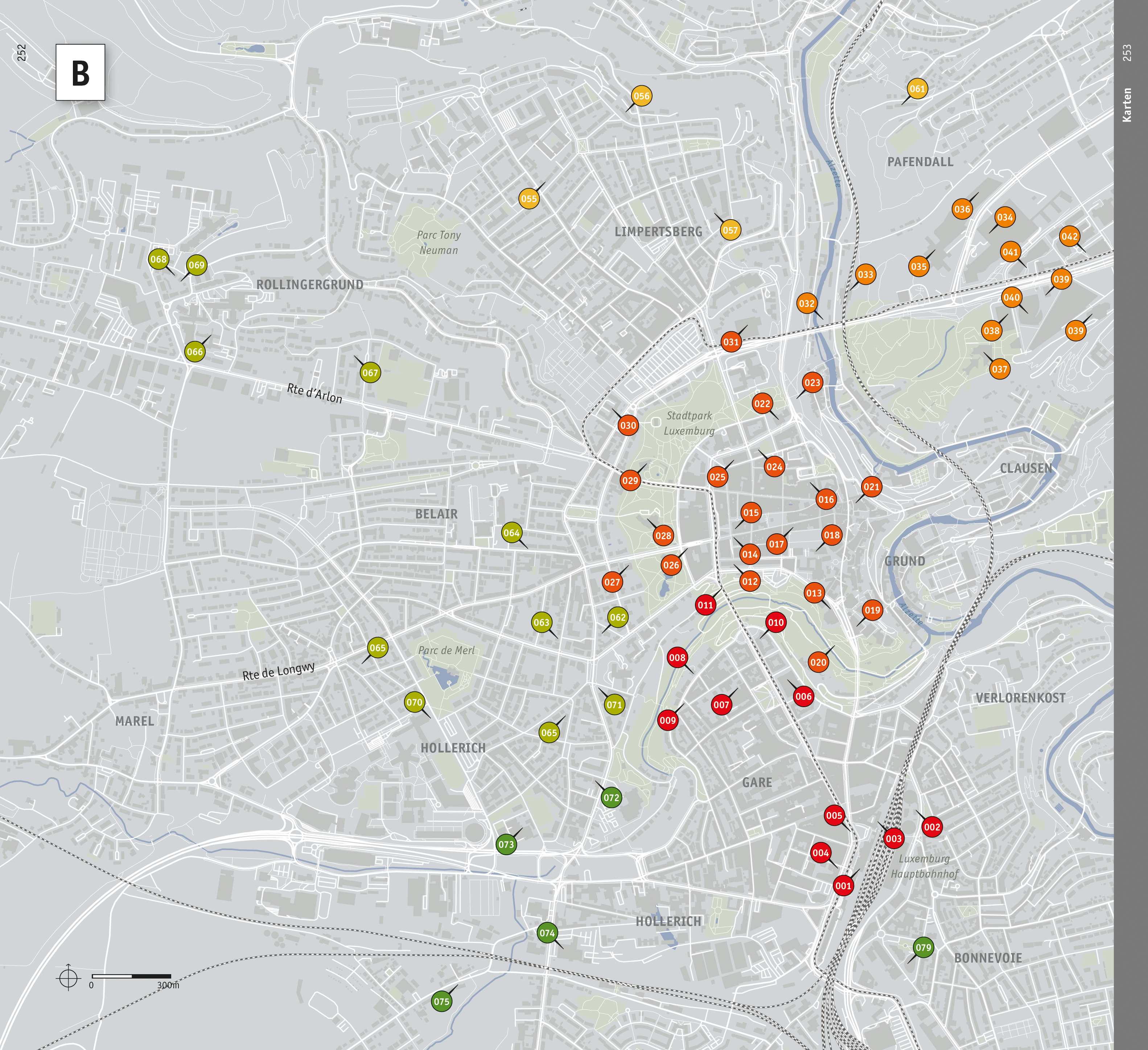Select green marker 079 in Bonnevoie
The height and width of the screenshot is (1050, 1148).
click(923, 947)
